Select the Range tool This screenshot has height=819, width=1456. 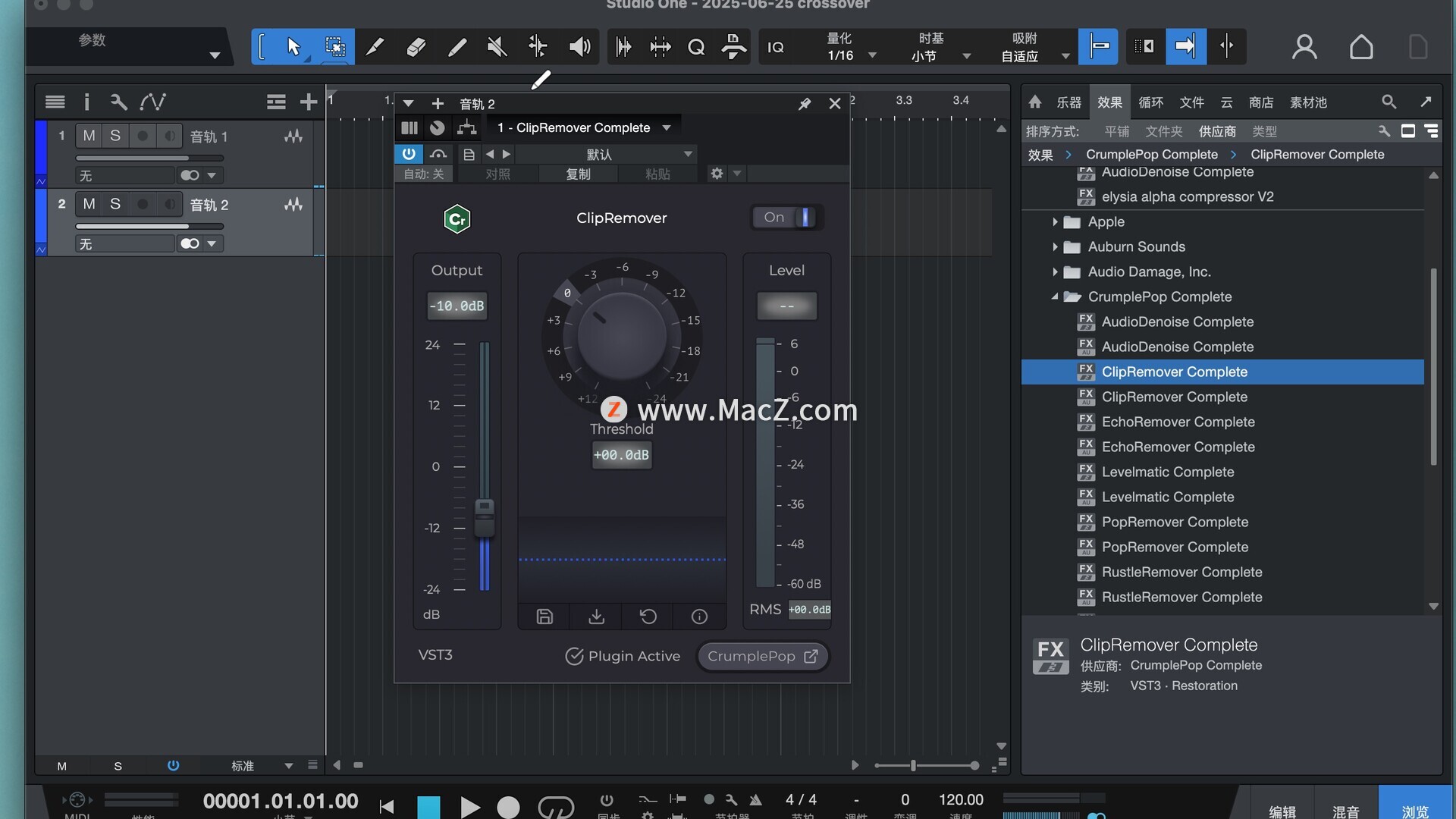(334, 47)
